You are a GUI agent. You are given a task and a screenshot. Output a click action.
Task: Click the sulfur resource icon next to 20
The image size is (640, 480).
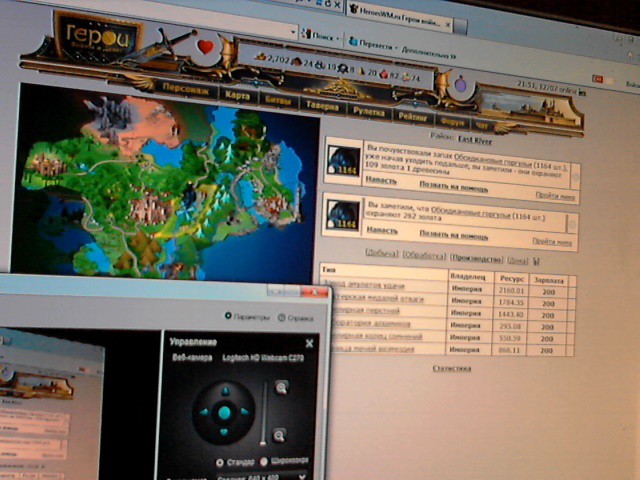tap(362, 71)
